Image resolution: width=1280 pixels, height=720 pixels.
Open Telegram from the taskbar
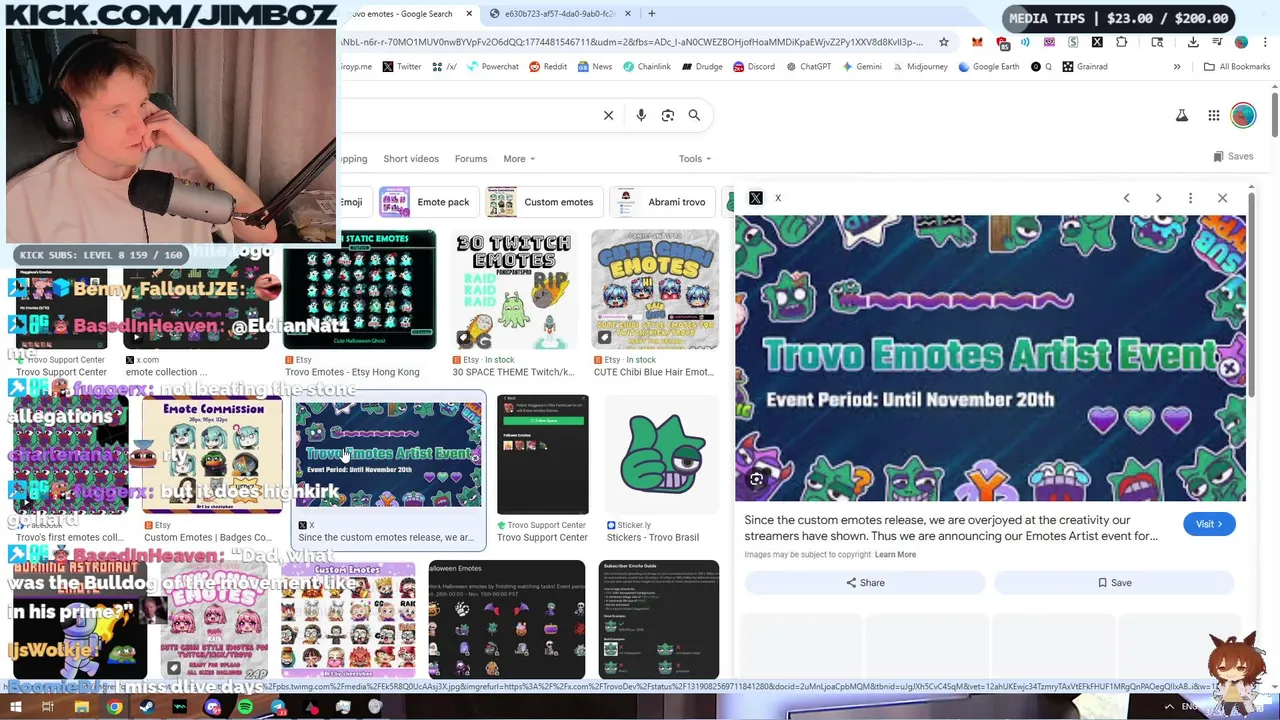coord(278,708)
